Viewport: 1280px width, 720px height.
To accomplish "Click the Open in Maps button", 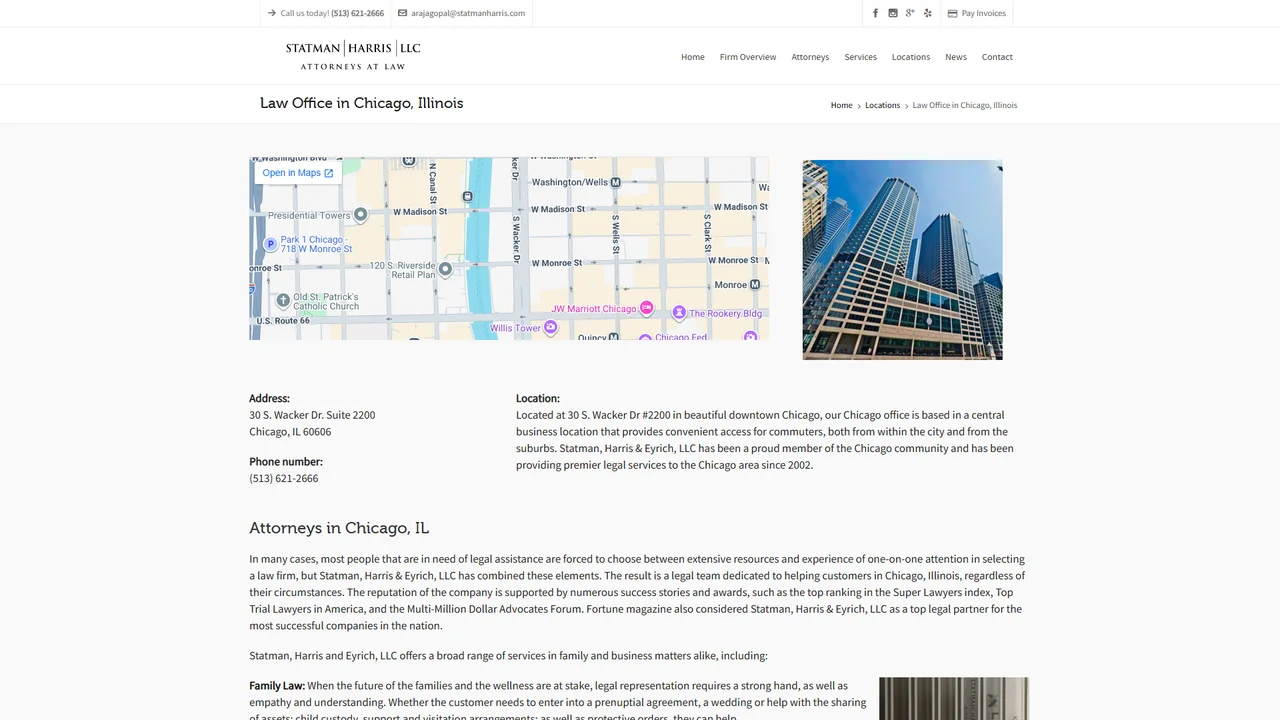I will point(298,173).
